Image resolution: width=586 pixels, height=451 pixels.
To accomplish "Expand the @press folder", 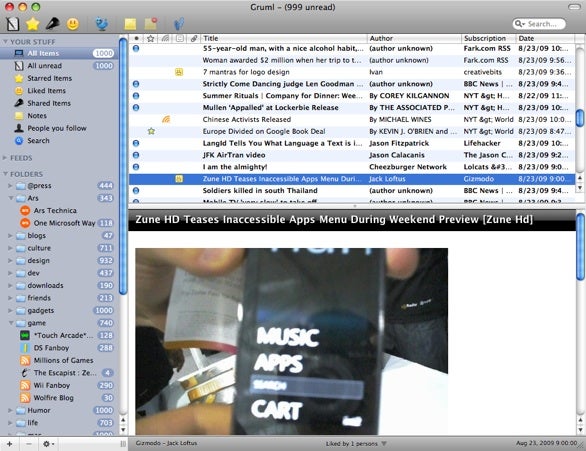I will (10, 186).
